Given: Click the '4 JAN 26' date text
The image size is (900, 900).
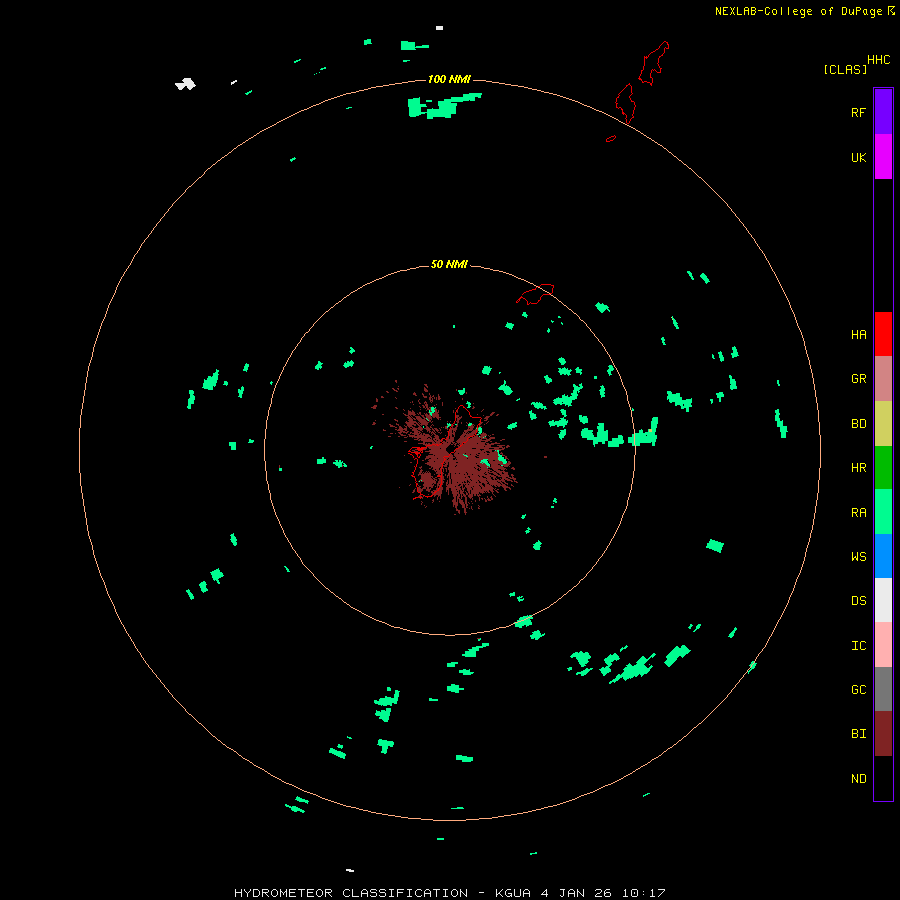Looking at the screenshot, I should coord(576,893).
